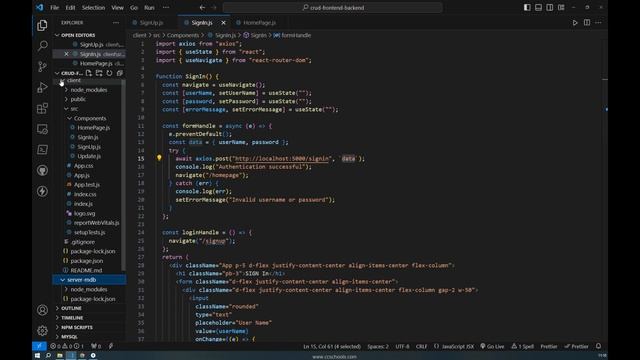Open the Extensions view
640x360 pixels.
pyautogui.click(x=42, y=108)
